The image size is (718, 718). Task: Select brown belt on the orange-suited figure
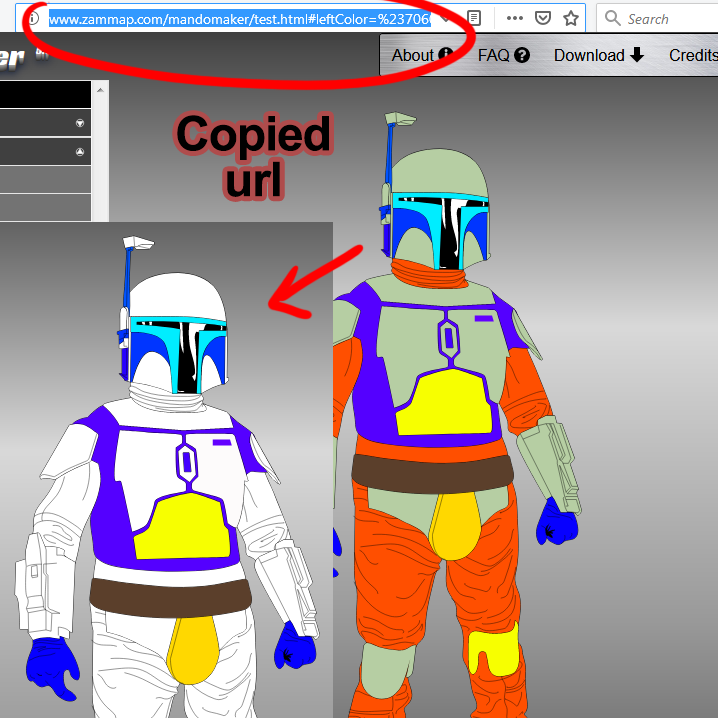tap(433, 473)
